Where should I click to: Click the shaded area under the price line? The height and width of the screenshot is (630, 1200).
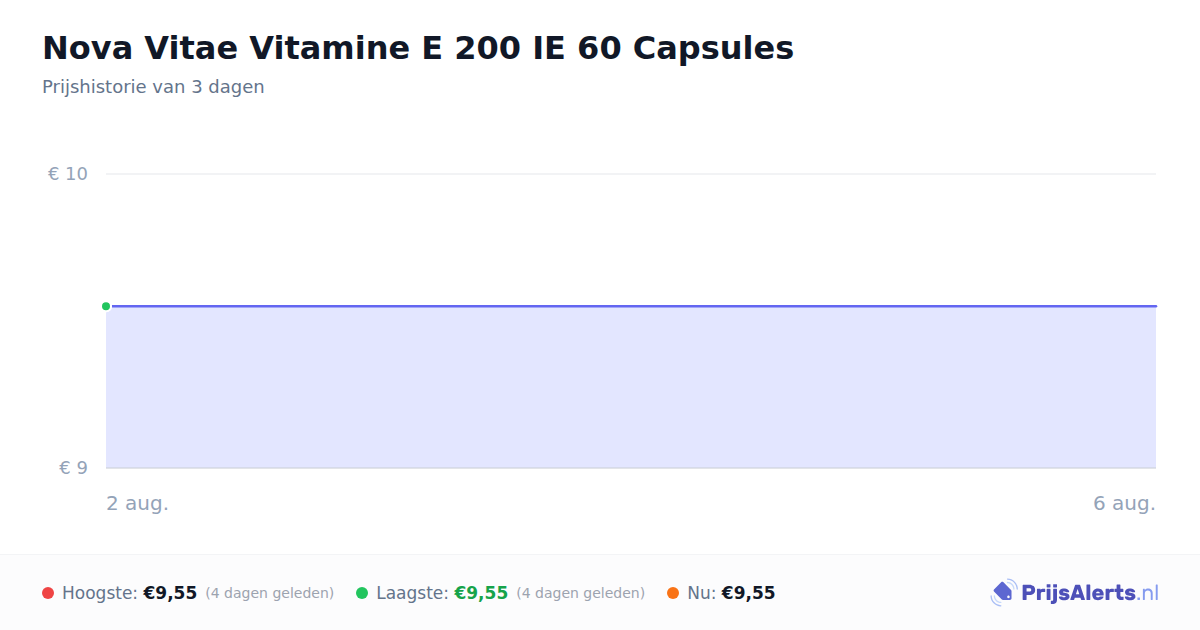click(x=631, y=387)
